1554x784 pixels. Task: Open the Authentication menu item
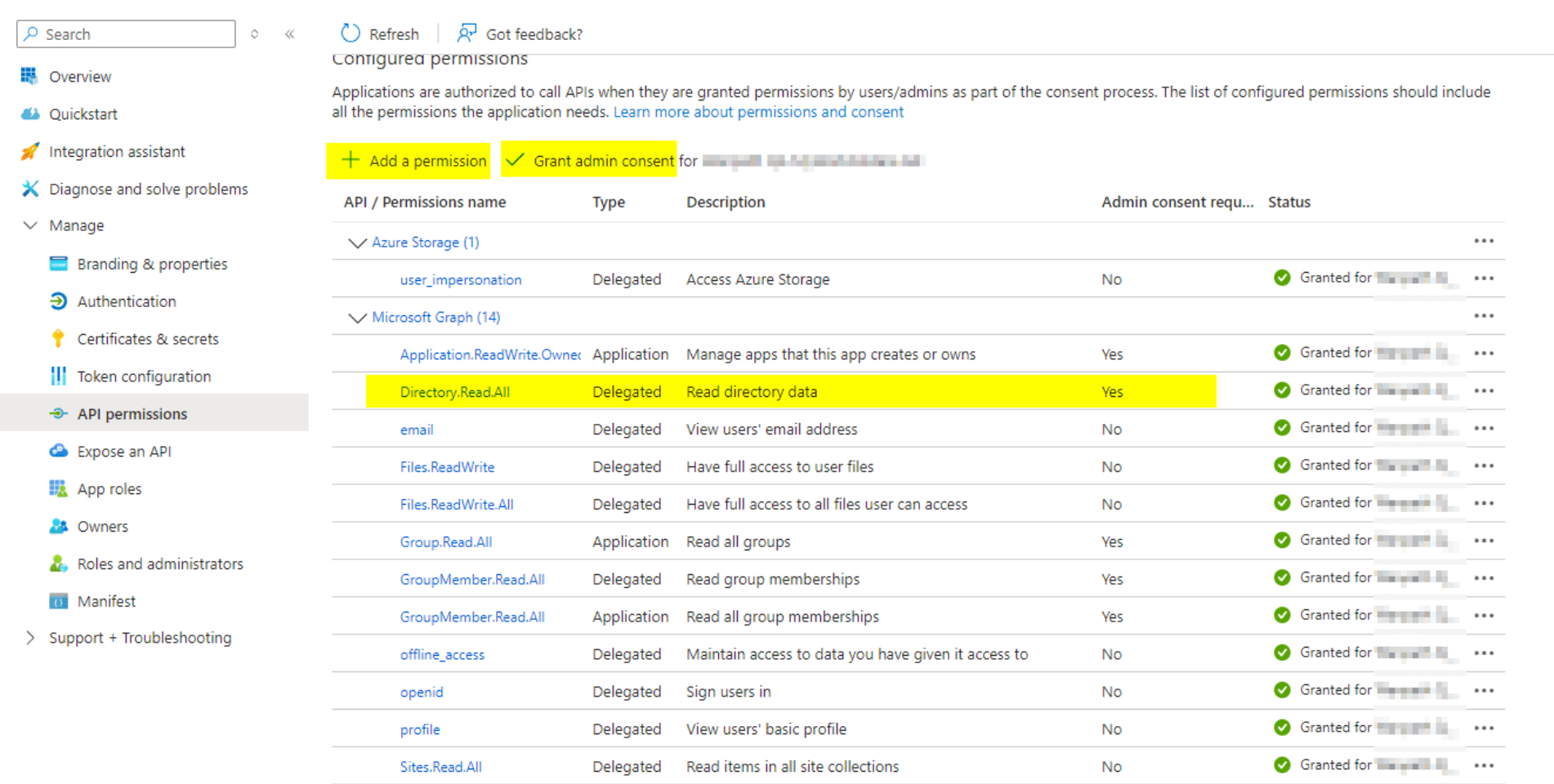pyautogui.click(x=127, y=301)
